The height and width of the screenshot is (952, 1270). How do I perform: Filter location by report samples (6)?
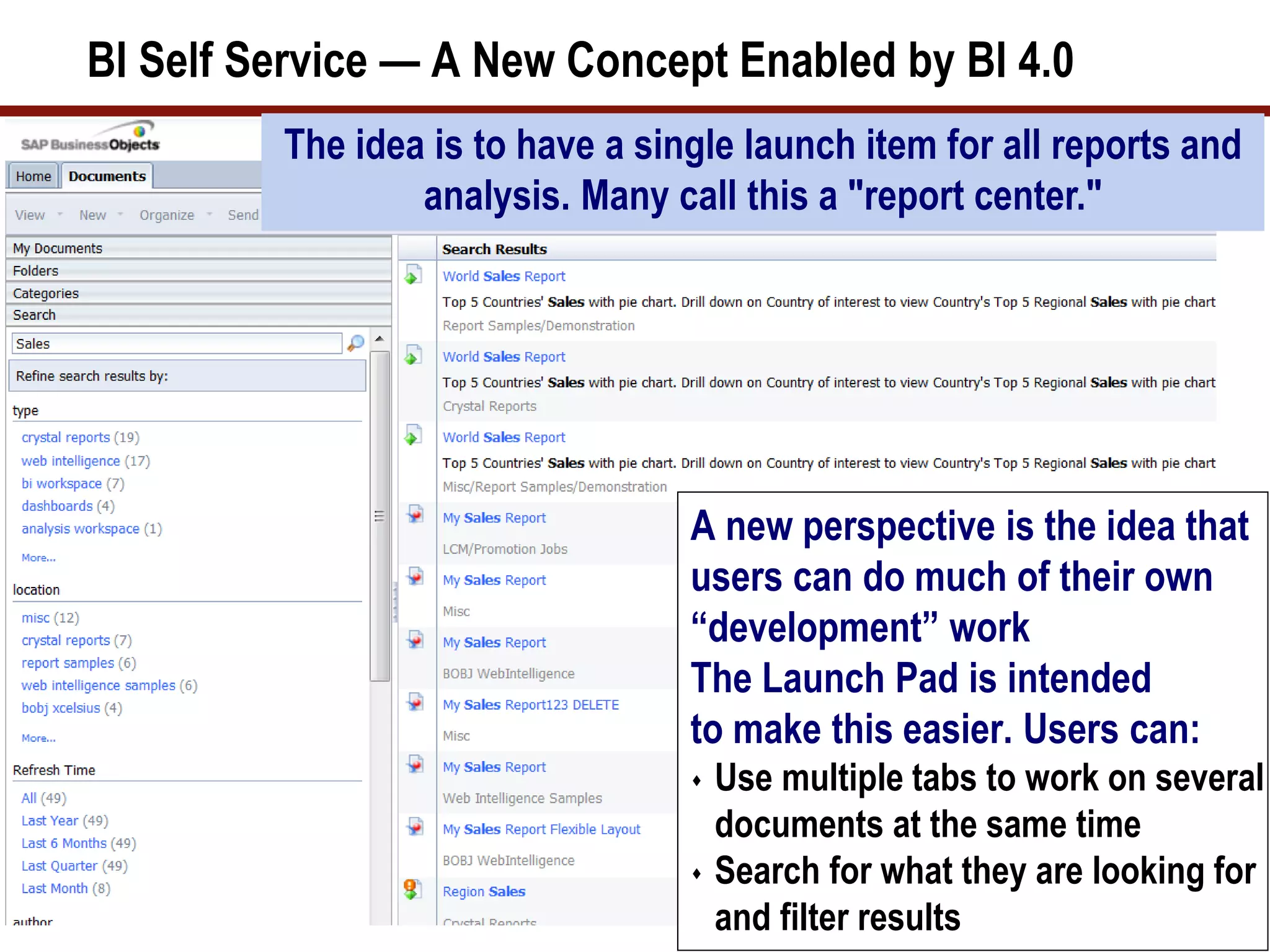click(79, 663)
